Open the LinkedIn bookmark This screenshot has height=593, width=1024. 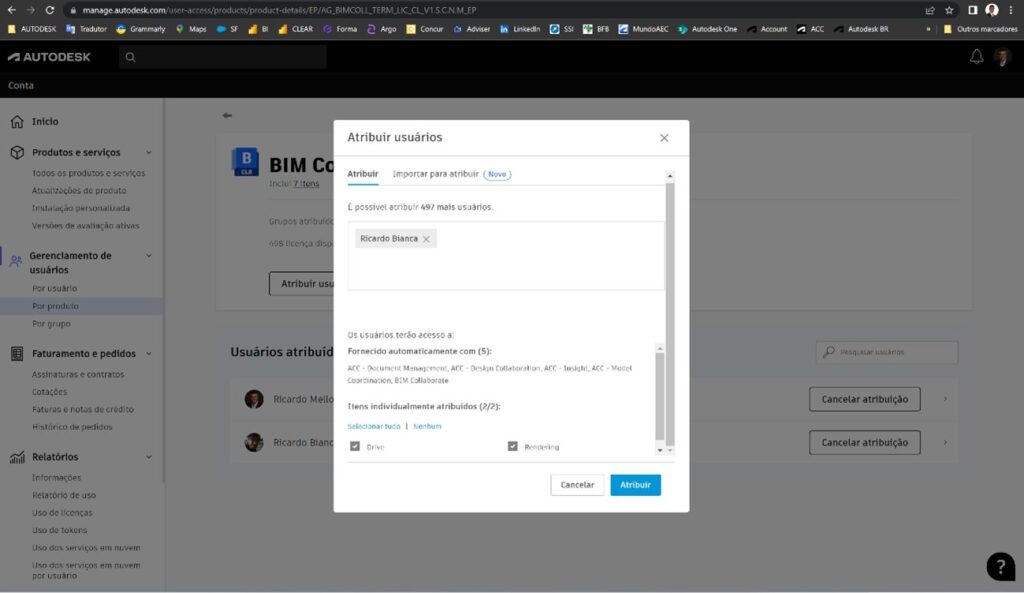tap(520, 29)
